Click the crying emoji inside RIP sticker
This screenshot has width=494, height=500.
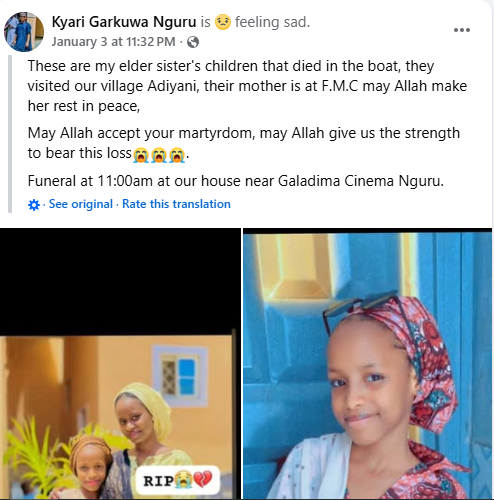tap(183, 480)
